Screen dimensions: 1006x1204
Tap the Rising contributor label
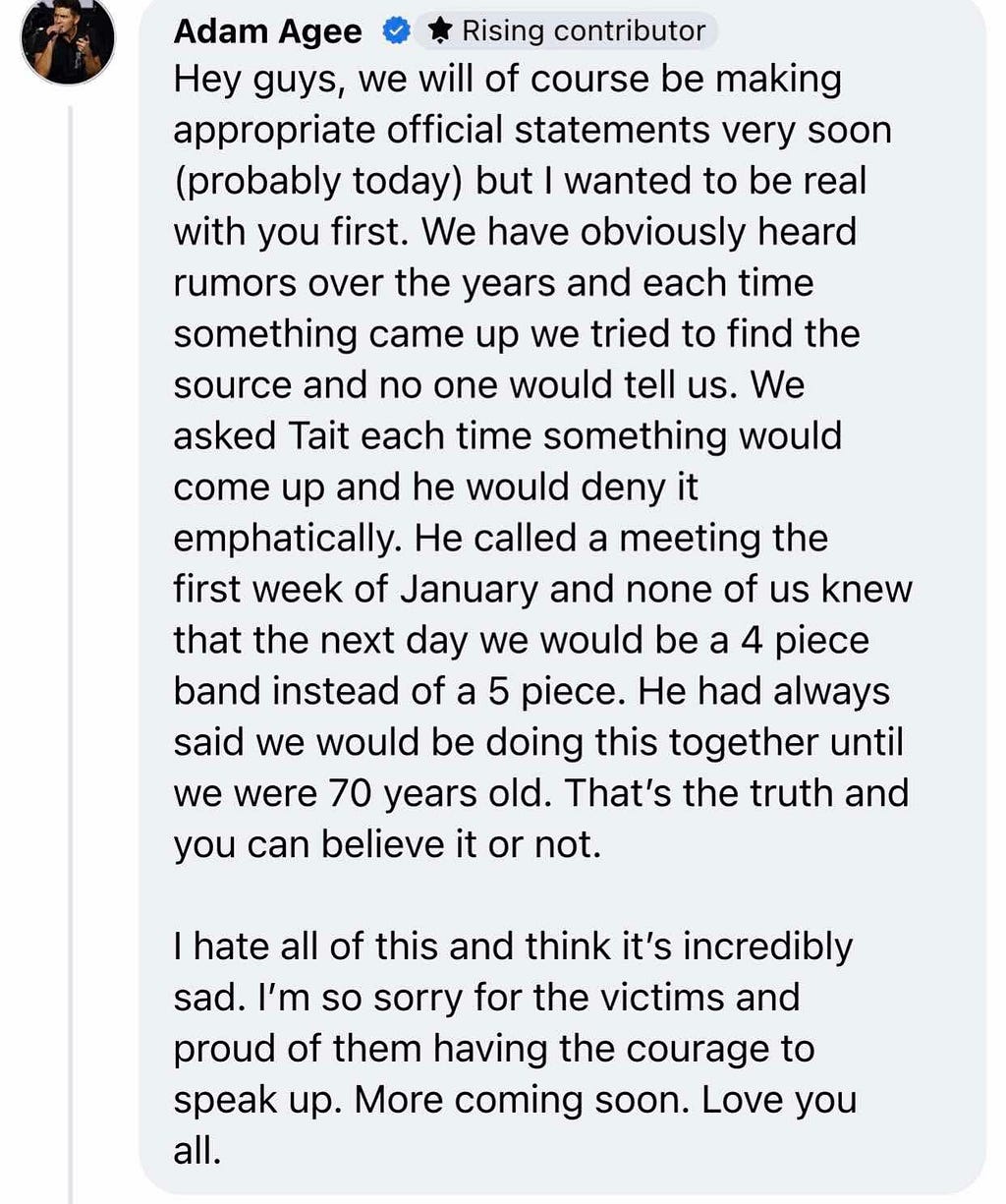click(584, 31)
